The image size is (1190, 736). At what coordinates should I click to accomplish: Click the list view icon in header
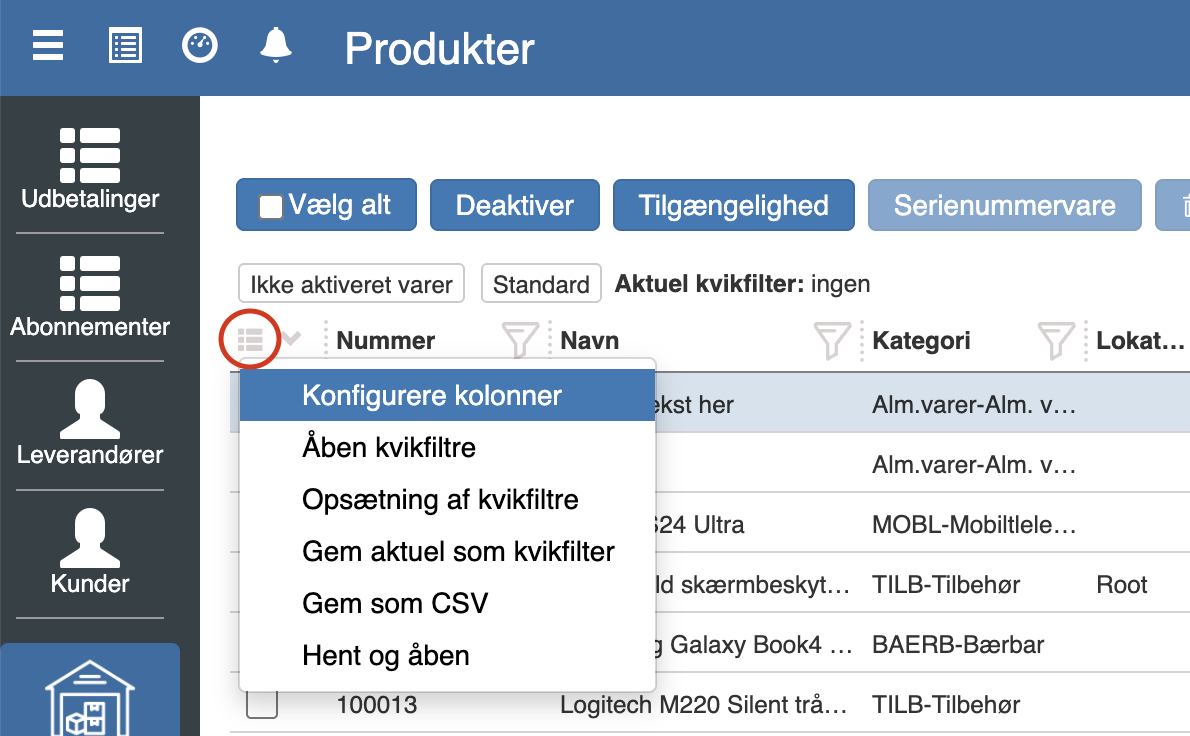coord(125,46)
